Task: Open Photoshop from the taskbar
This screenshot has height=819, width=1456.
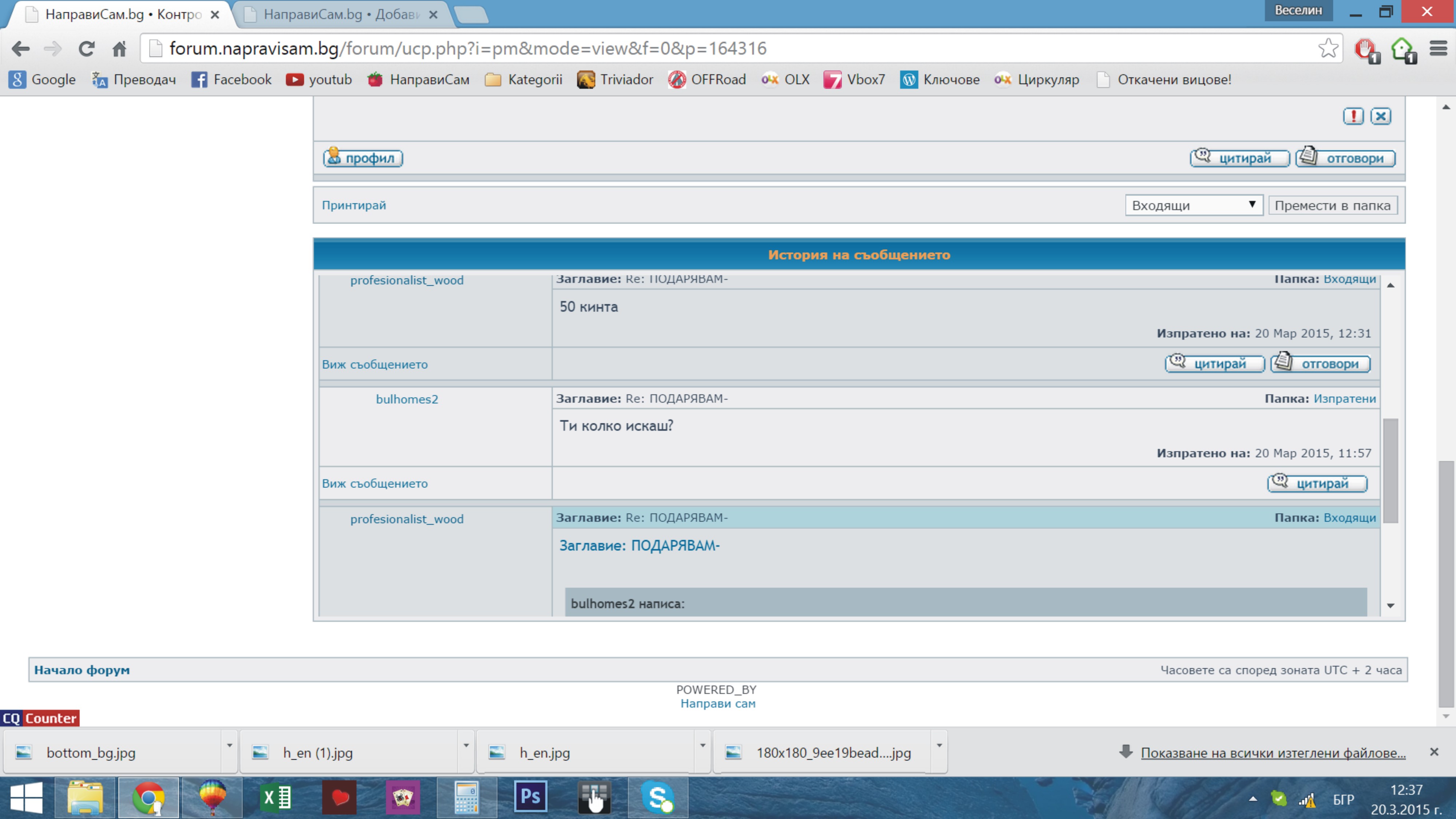Action: point(530,797)
